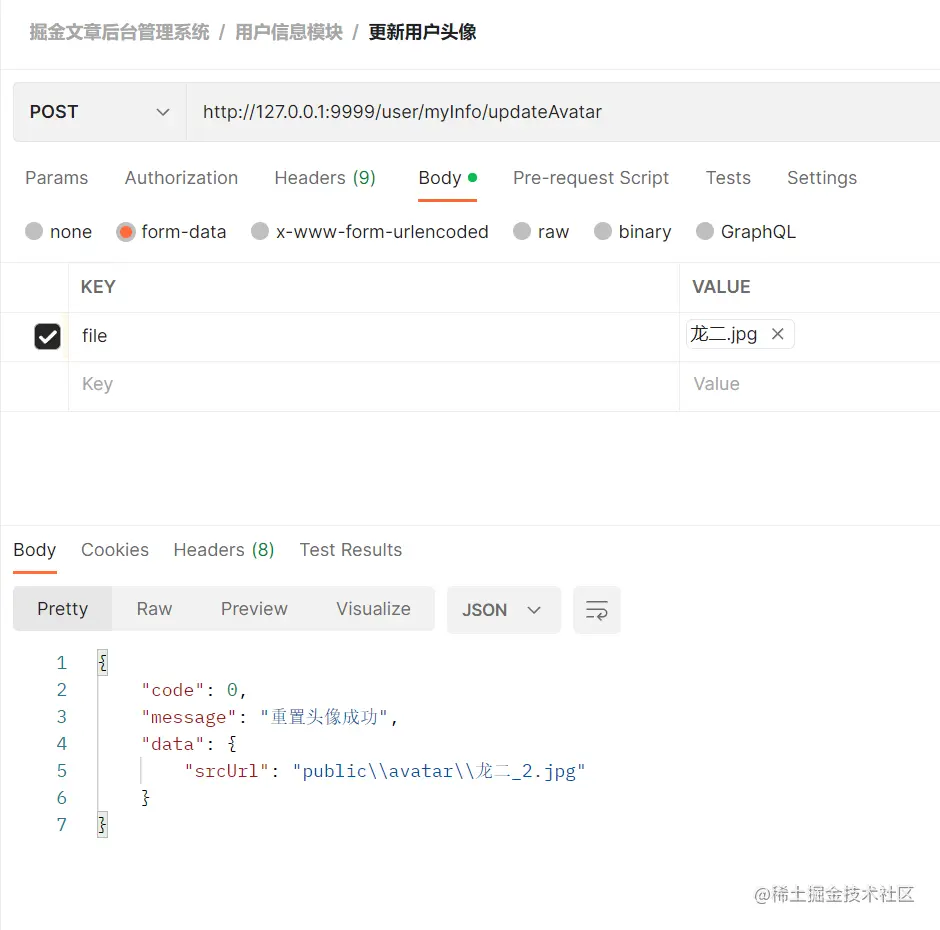940x930 pixels.
Task: Click line number 7 in response
Action: pos(62,825)
